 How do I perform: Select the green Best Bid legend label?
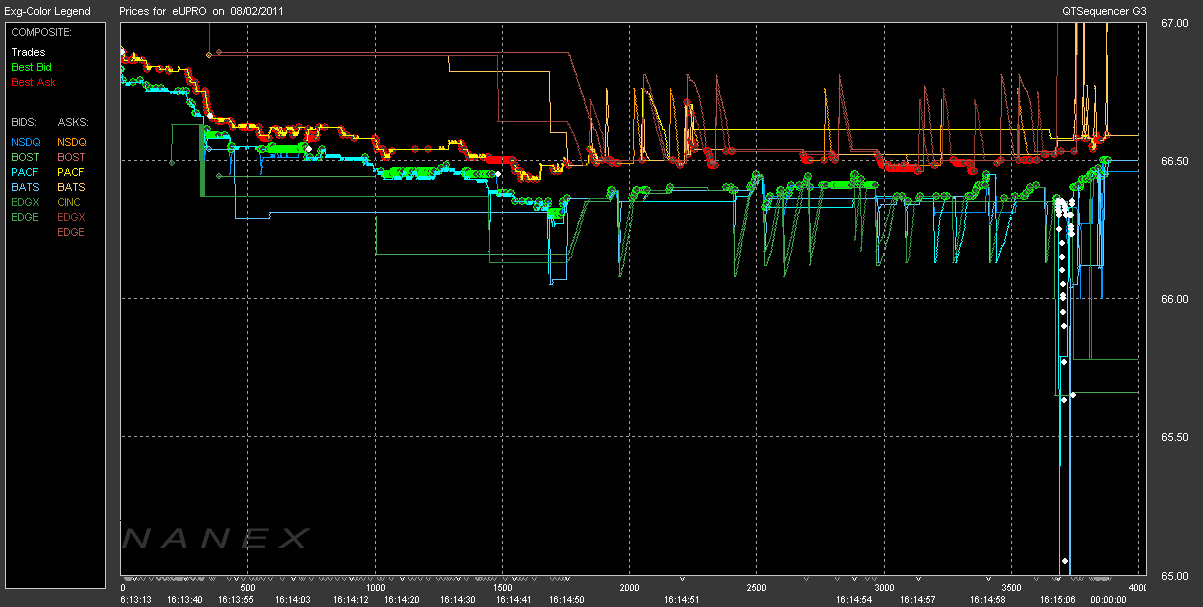tap(32, 67)
